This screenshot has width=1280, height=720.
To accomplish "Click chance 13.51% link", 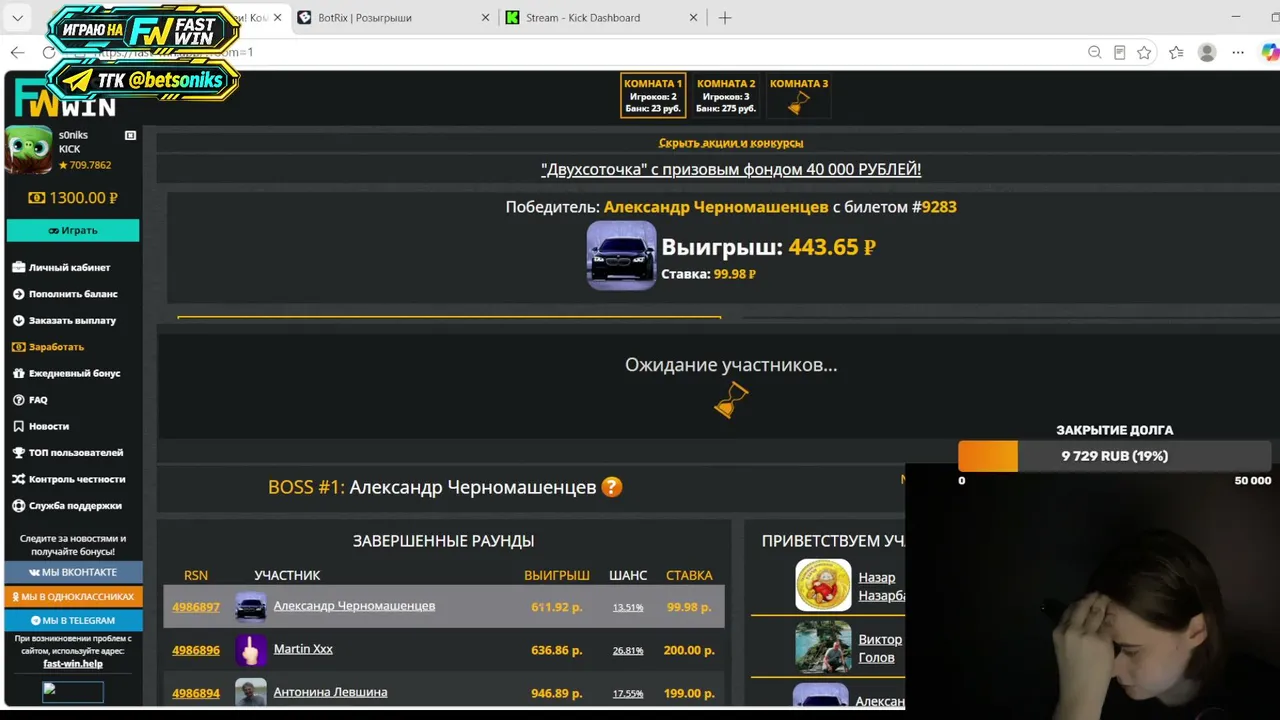I will pyautogui.click(x=628, y=607).
